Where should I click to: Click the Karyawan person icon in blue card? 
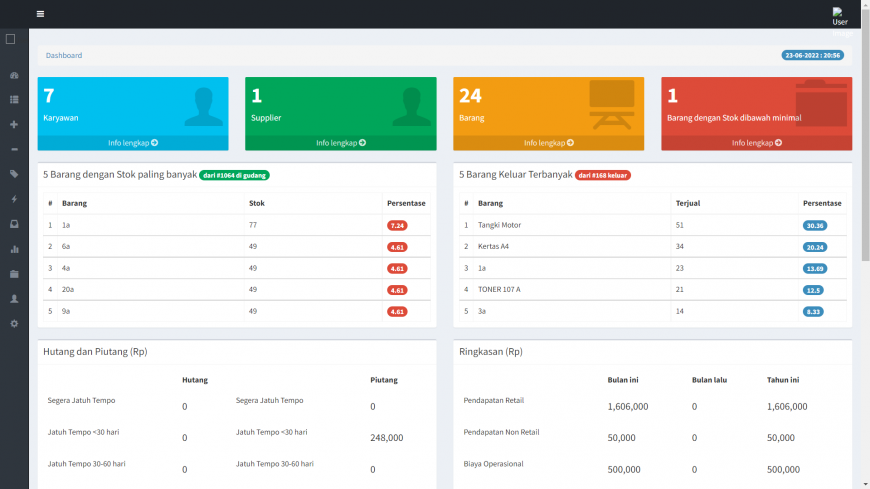(x=203, y=107)
